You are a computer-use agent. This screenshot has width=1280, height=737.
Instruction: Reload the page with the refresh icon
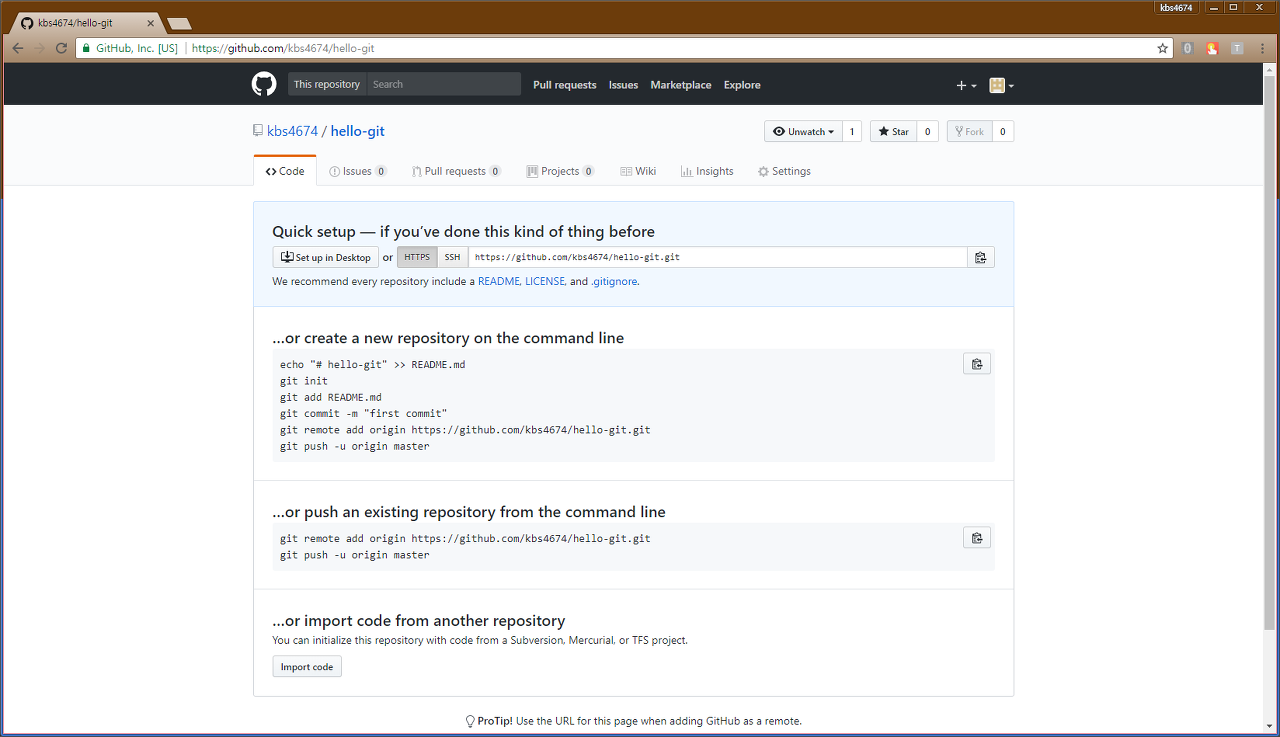coord(61,48)
